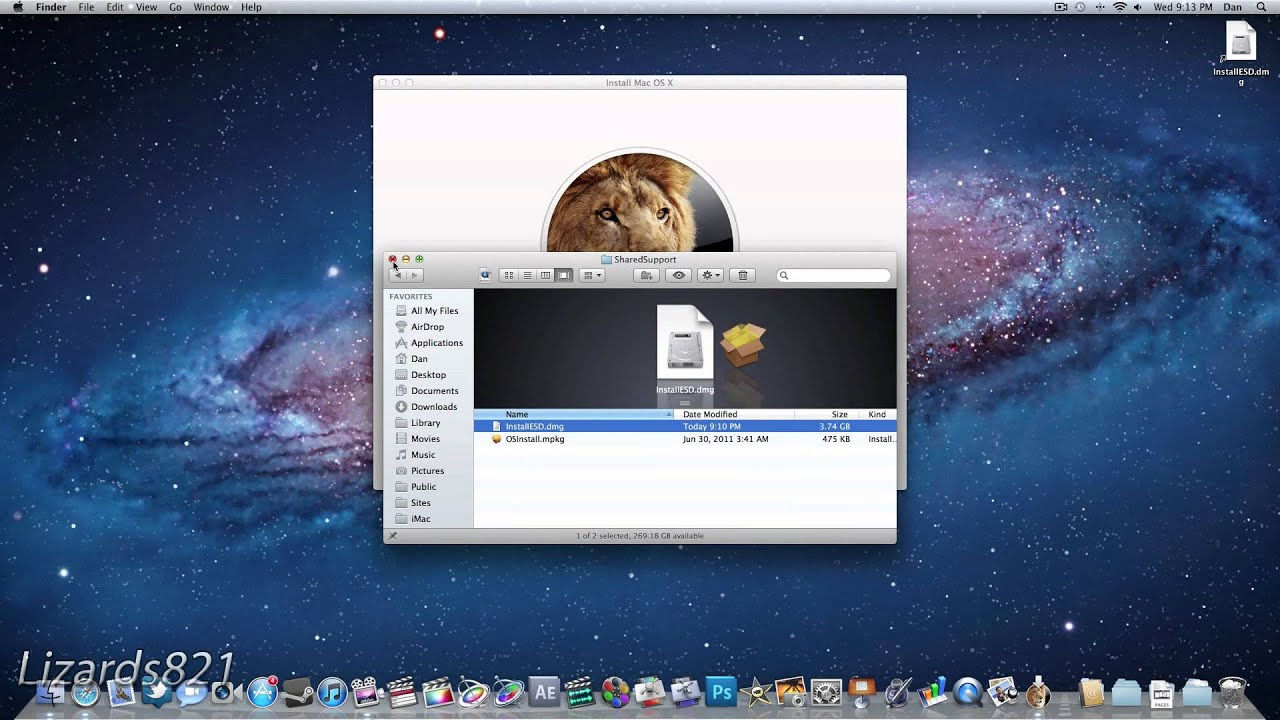The image size is (1280, 720).
Task: Click the Wi-Fi status icon
Action: pyautogui.click(x=1119, y=7)
